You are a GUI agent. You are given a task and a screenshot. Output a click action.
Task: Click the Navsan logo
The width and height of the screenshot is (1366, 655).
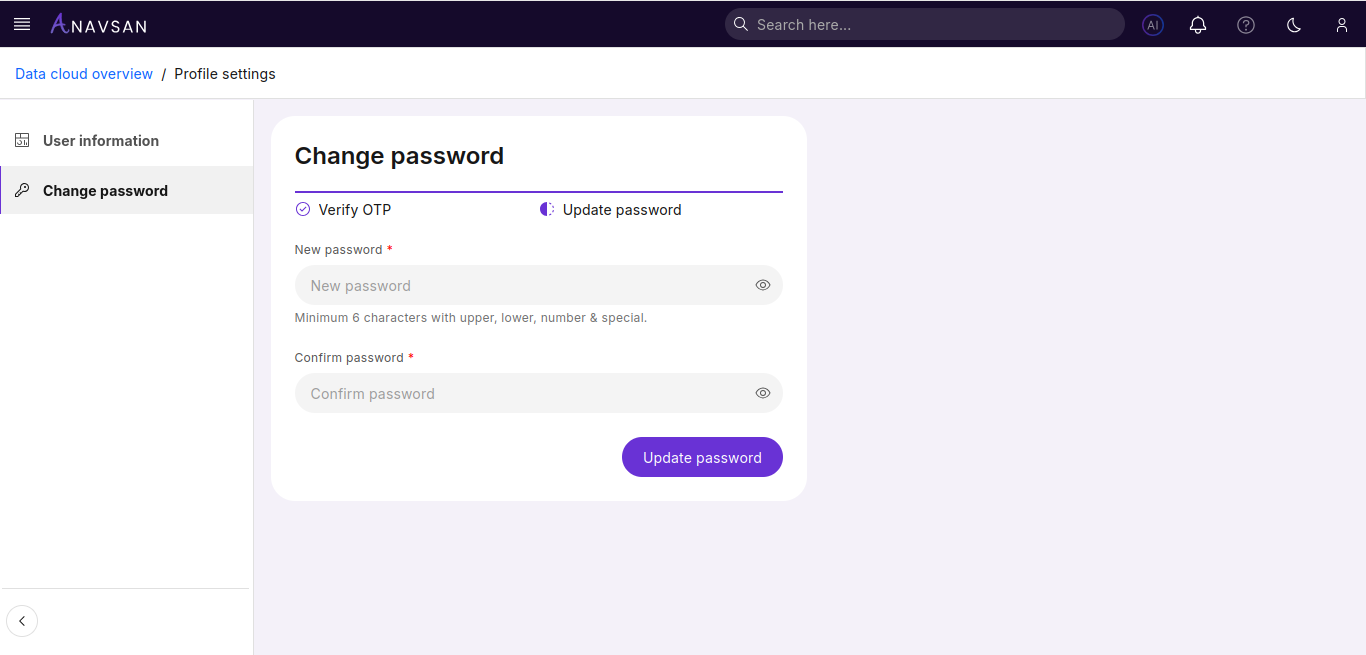click(x=97, y=23)
